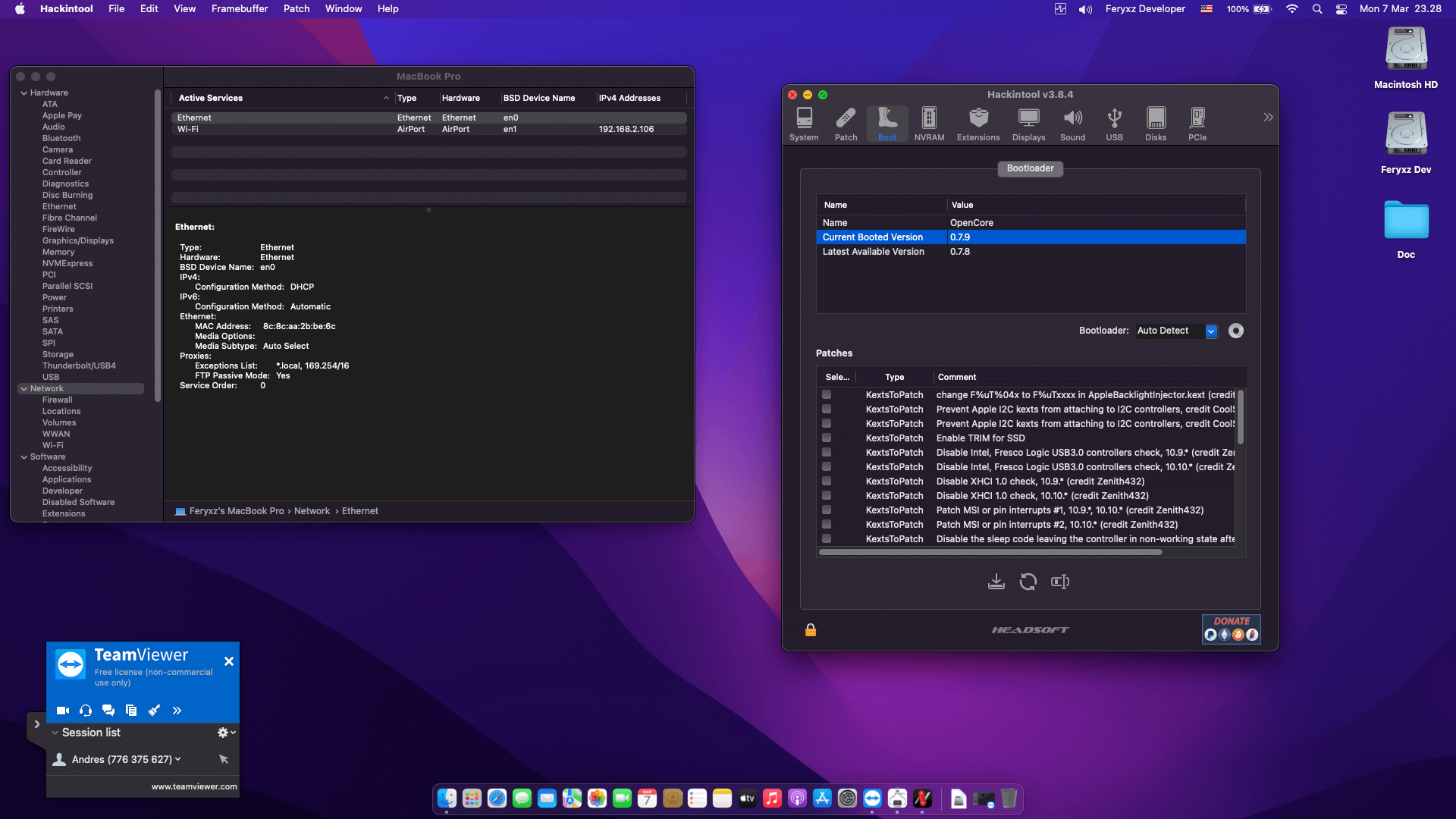
Task: Open the chat icon in TeamViewer panel
Action: tap(108, 711)
